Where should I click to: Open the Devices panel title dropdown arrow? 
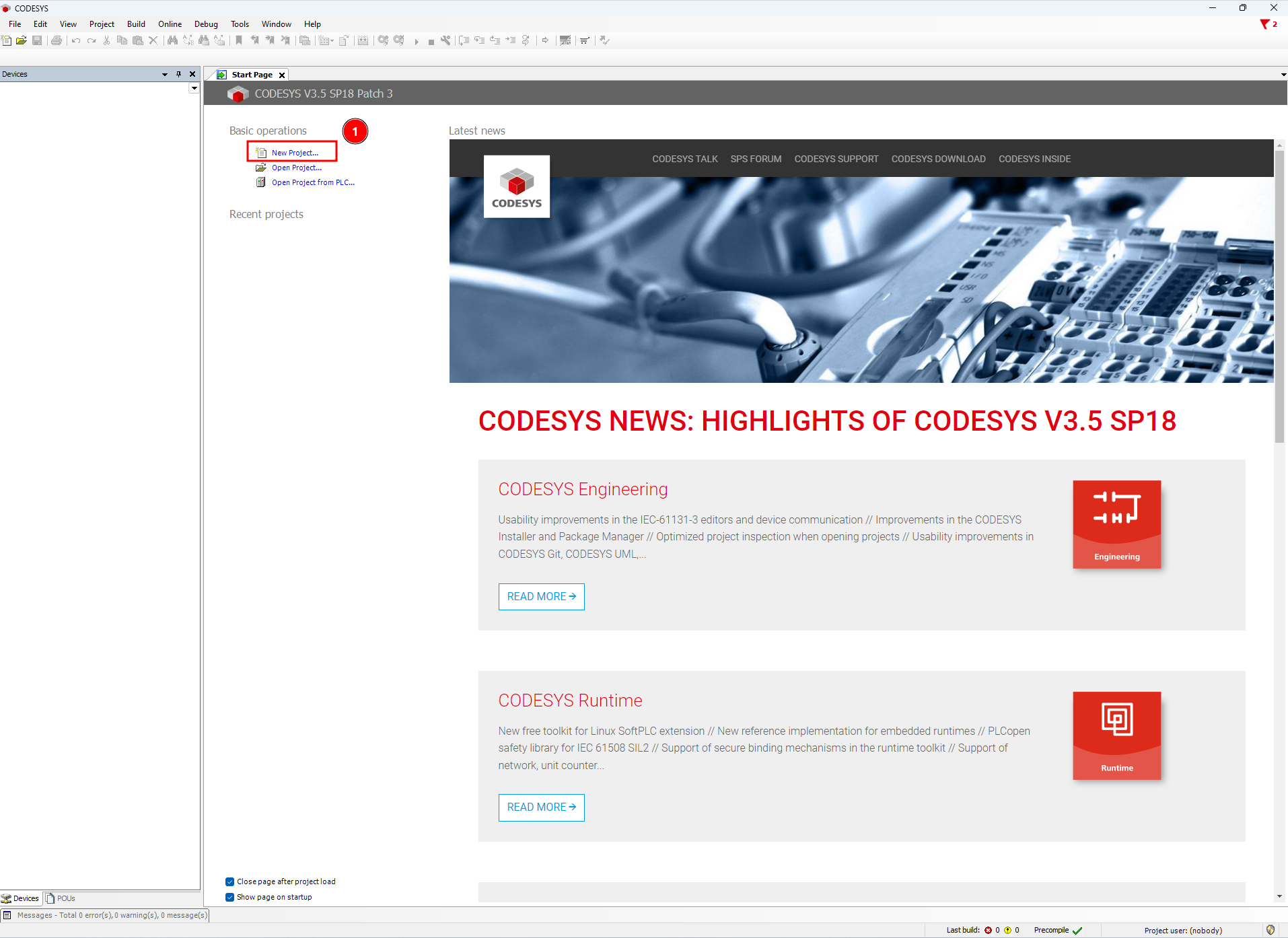165,75
